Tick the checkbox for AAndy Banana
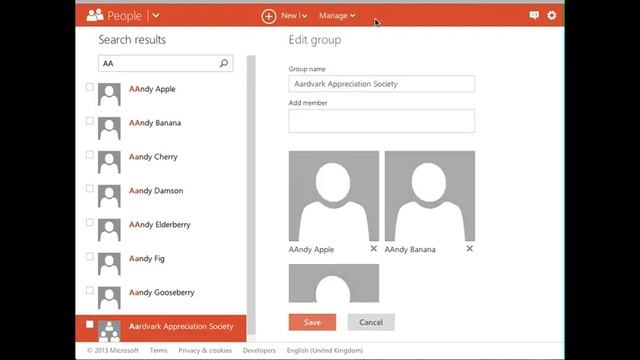This screenshot has width=640, height=360. pyautogui.click(x=90, y=121)
